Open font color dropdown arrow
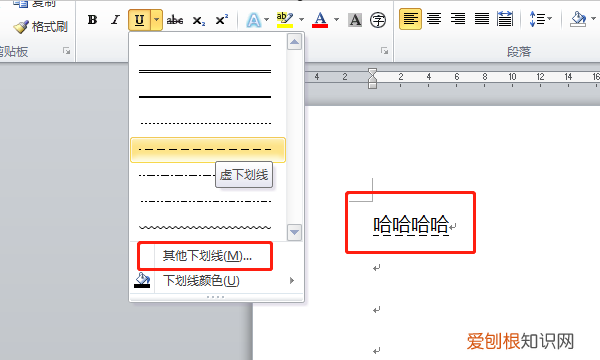The image size is (600, 360). click(336, 19)
